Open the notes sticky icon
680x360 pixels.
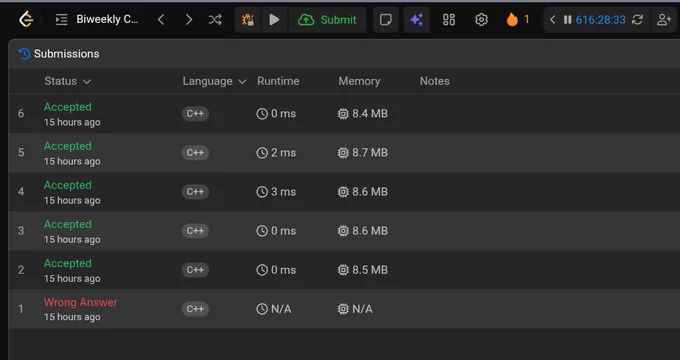(x=386, y=20)
